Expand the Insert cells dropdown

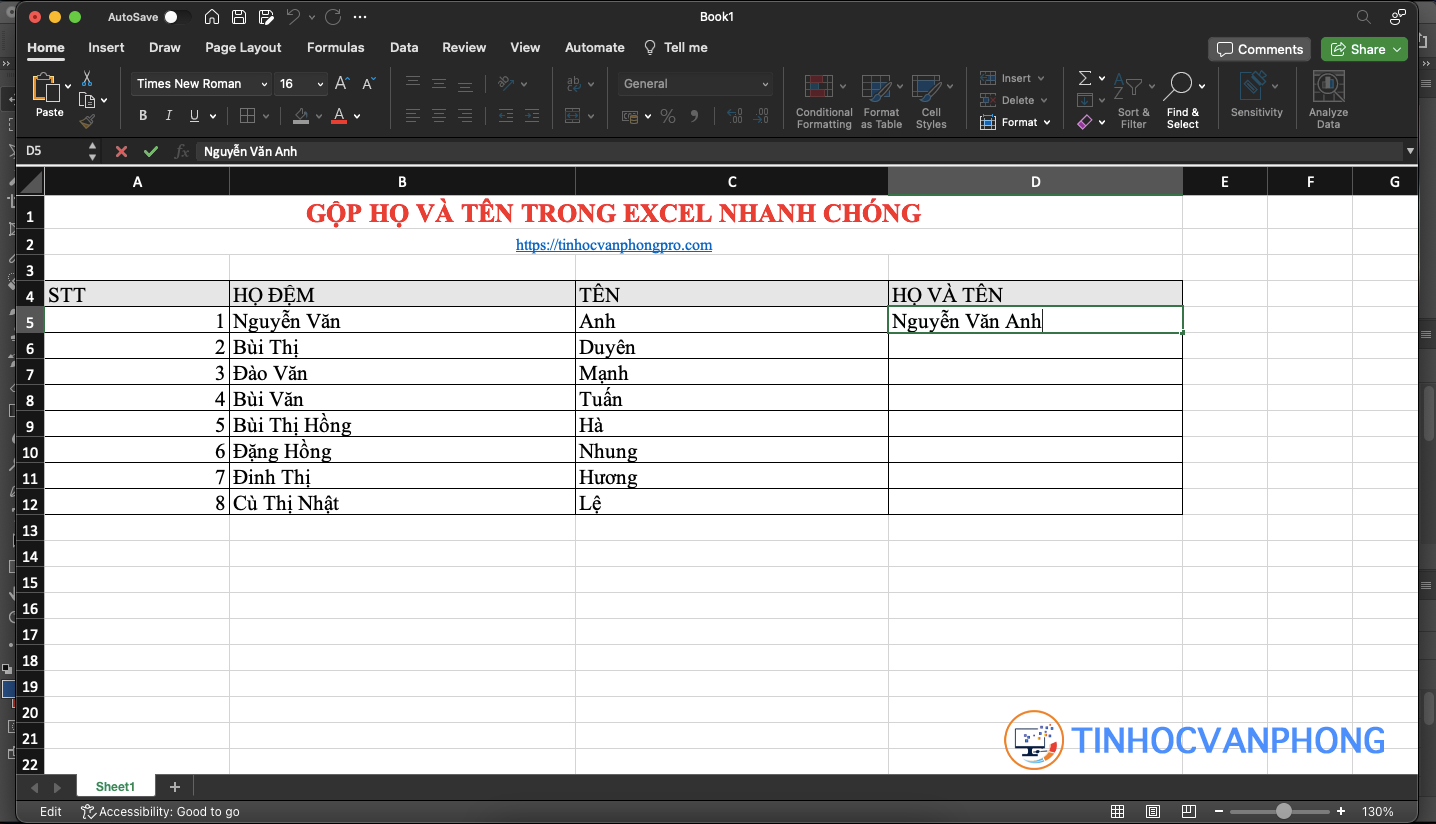(1040, 78)
